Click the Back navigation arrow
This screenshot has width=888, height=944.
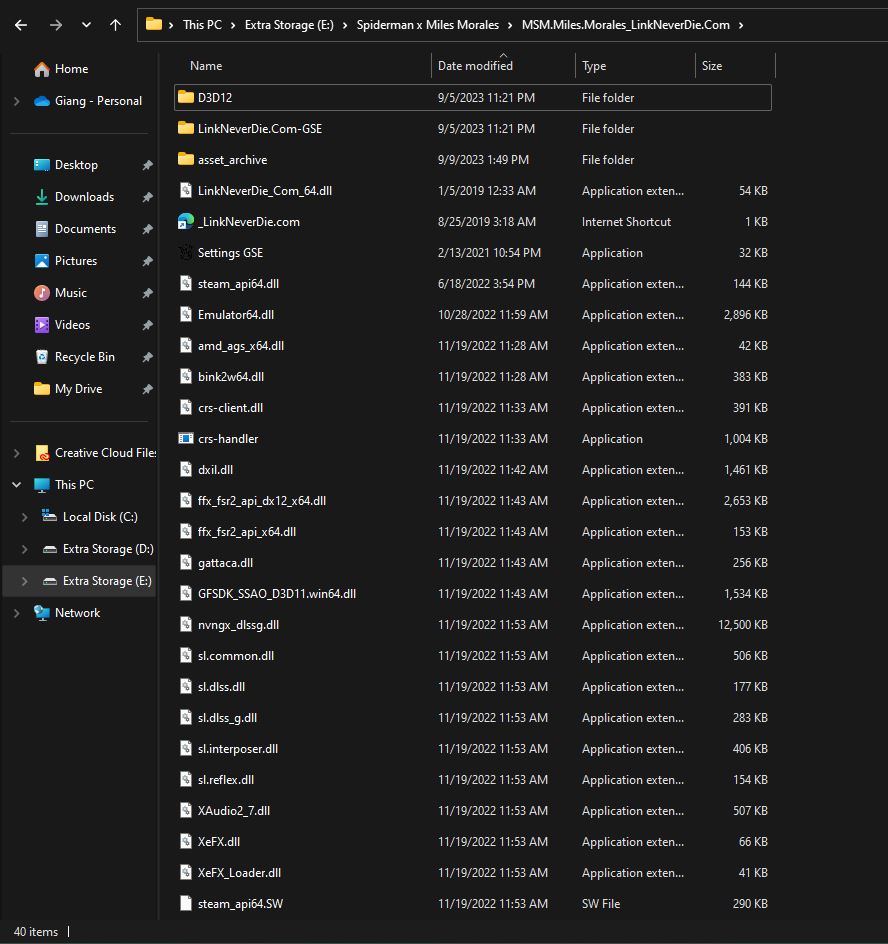(x=21, y=25)
